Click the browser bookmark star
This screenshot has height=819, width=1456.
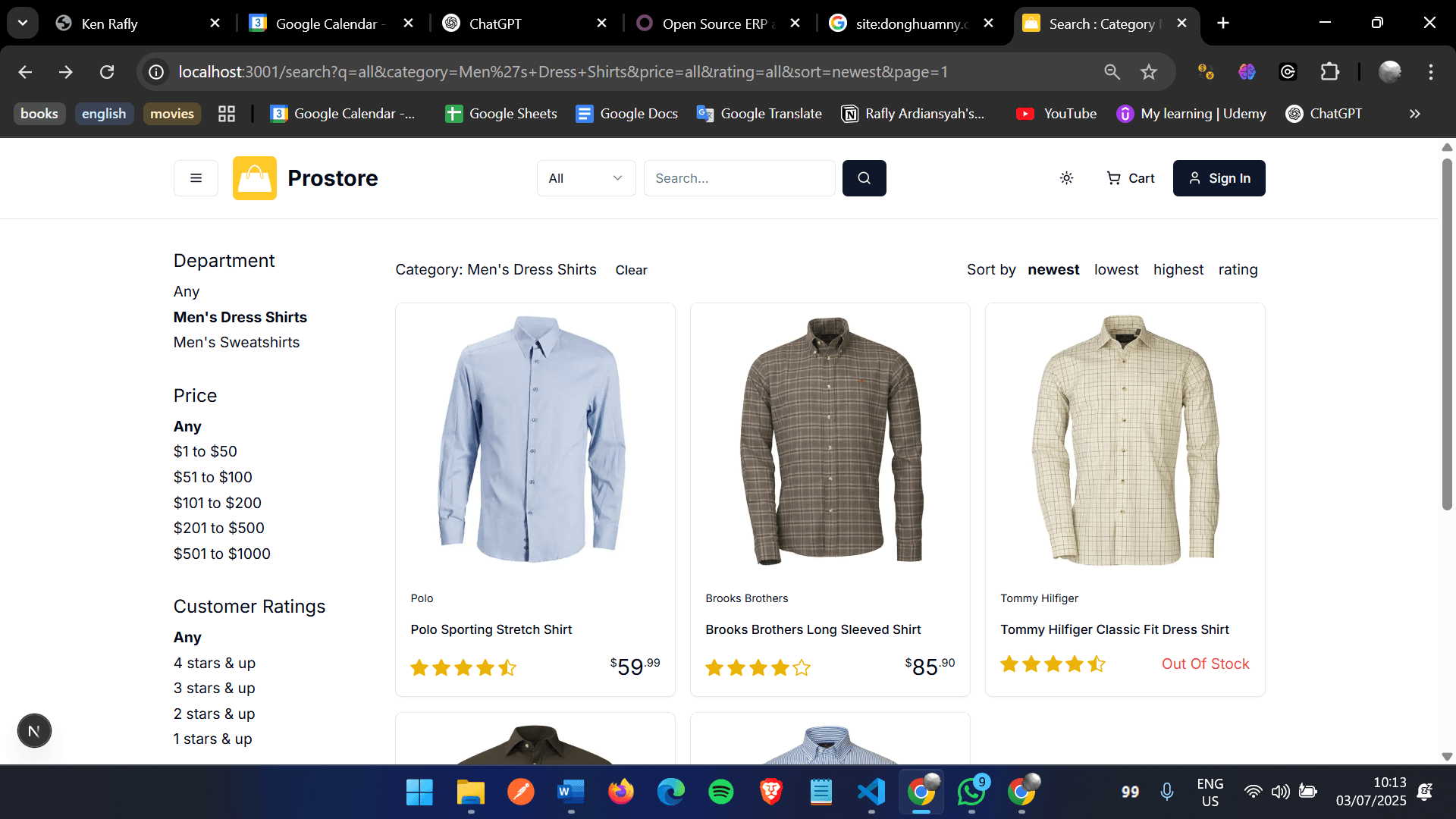coord(1148,72)
